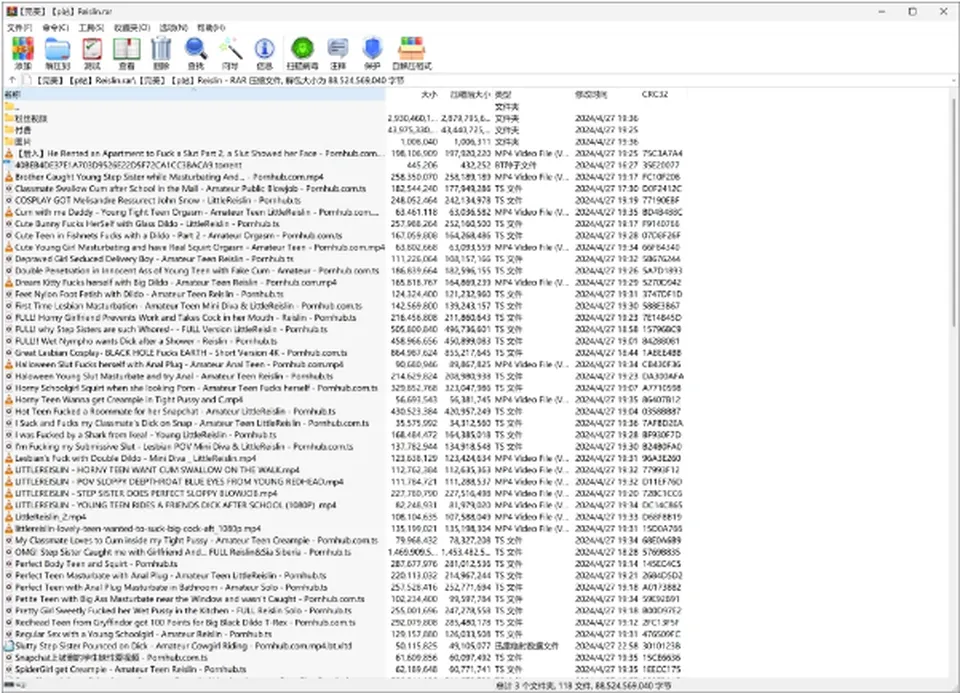960x693 pixels.
Task: Select the LittleReislin_2.mp4 file name
Action: point(51,517)
